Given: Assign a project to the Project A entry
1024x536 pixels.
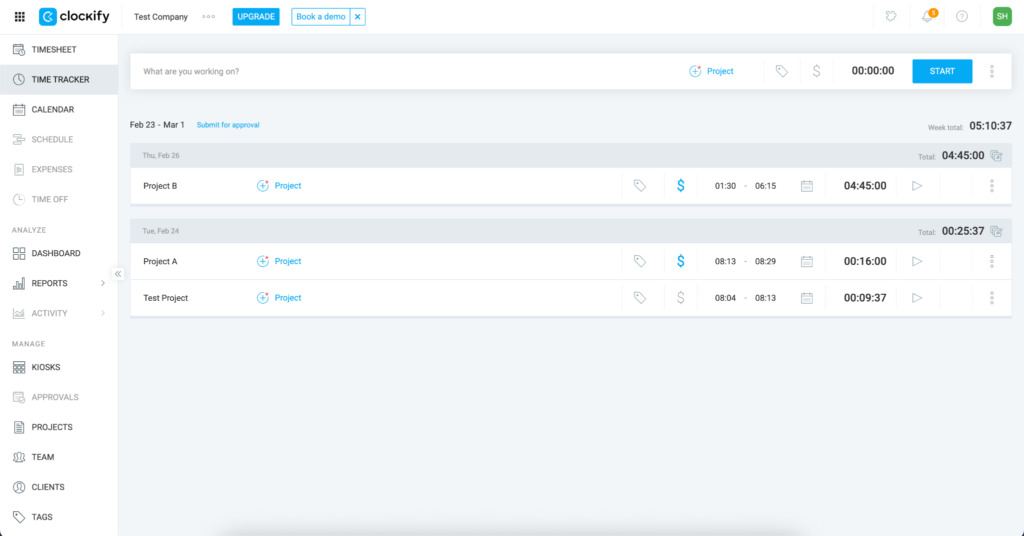Looking at the screenshot, I should coord(279,261).
